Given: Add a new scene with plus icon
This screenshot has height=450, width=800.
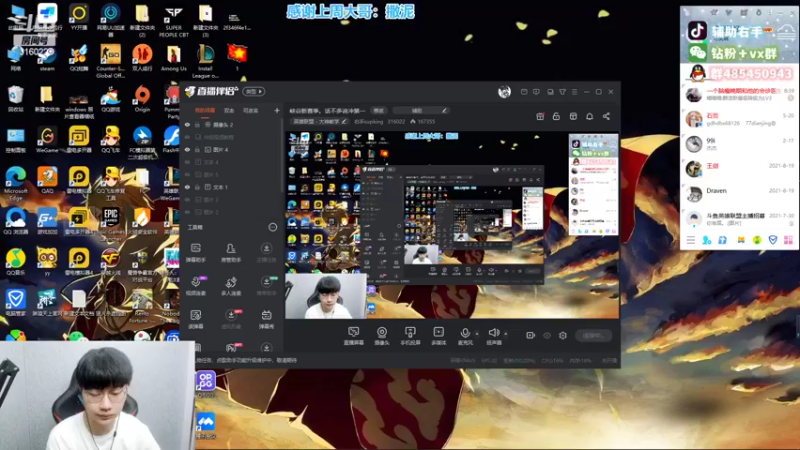Looking at the screenshot, I should [277, 110].
